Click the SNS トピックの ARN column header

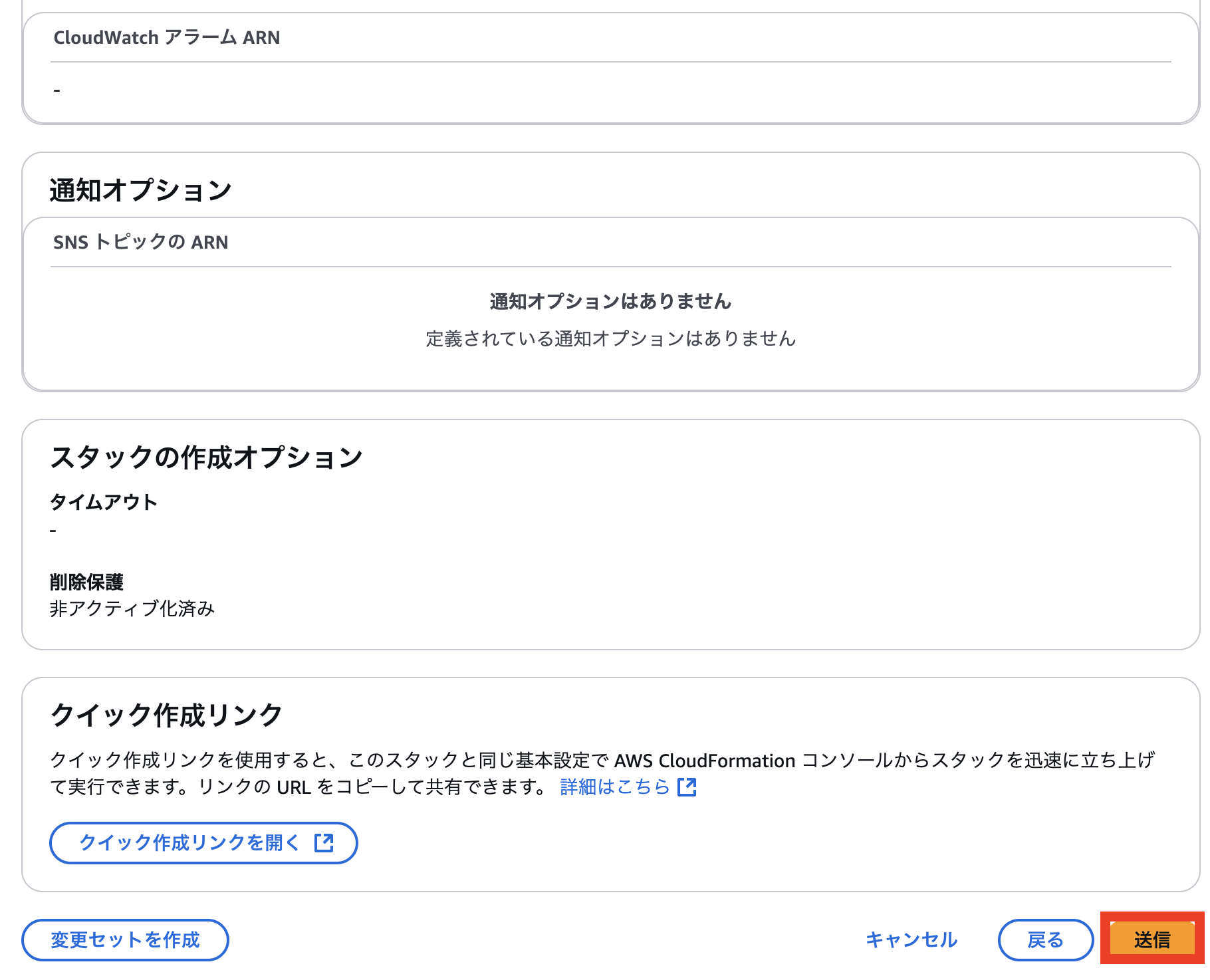(140, 241)
